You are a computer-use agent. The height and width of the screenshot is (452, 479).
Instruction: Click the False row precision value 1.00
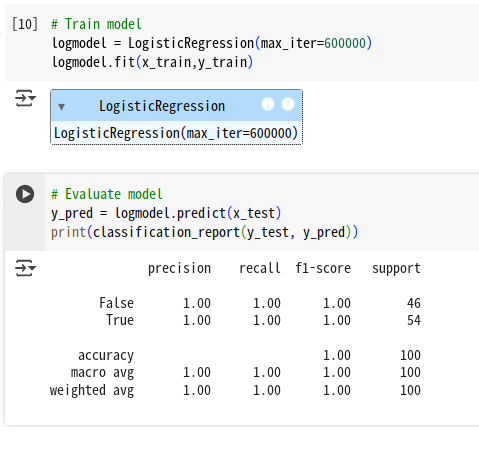tap(197, 303)
